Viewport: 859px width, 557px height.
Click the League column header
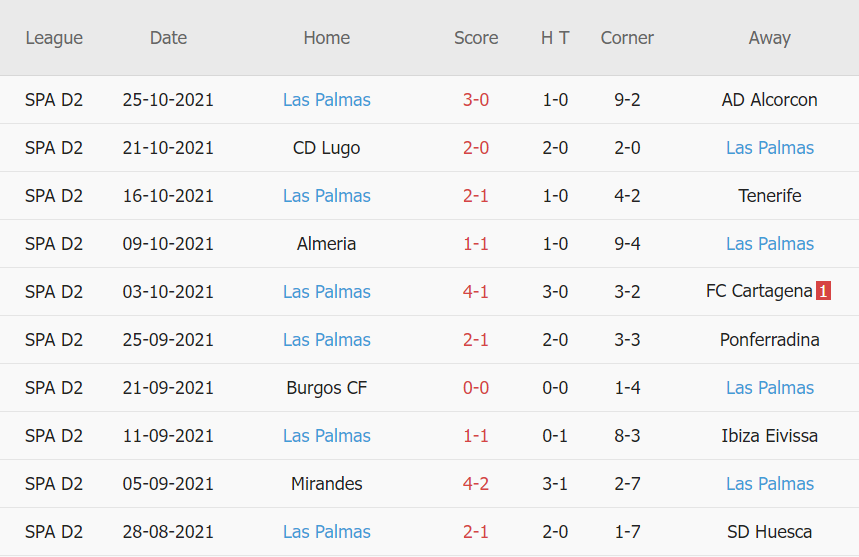(x=54, y=38)
